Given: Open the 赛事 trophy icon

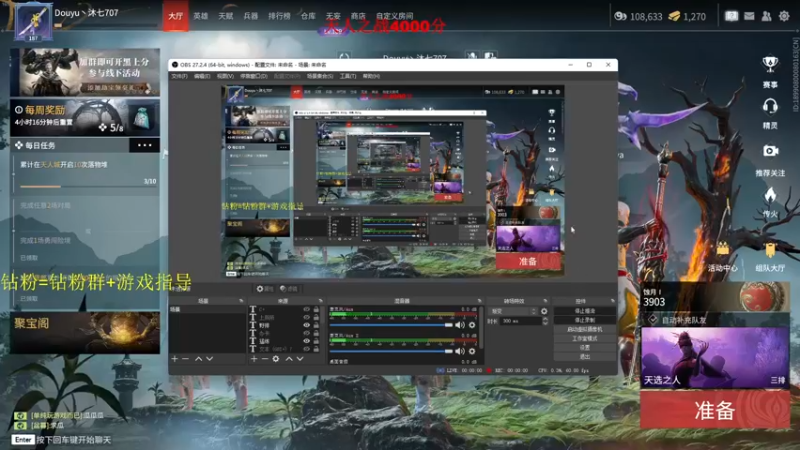Looking at the screenshot, I should click(x=770, y=64).
